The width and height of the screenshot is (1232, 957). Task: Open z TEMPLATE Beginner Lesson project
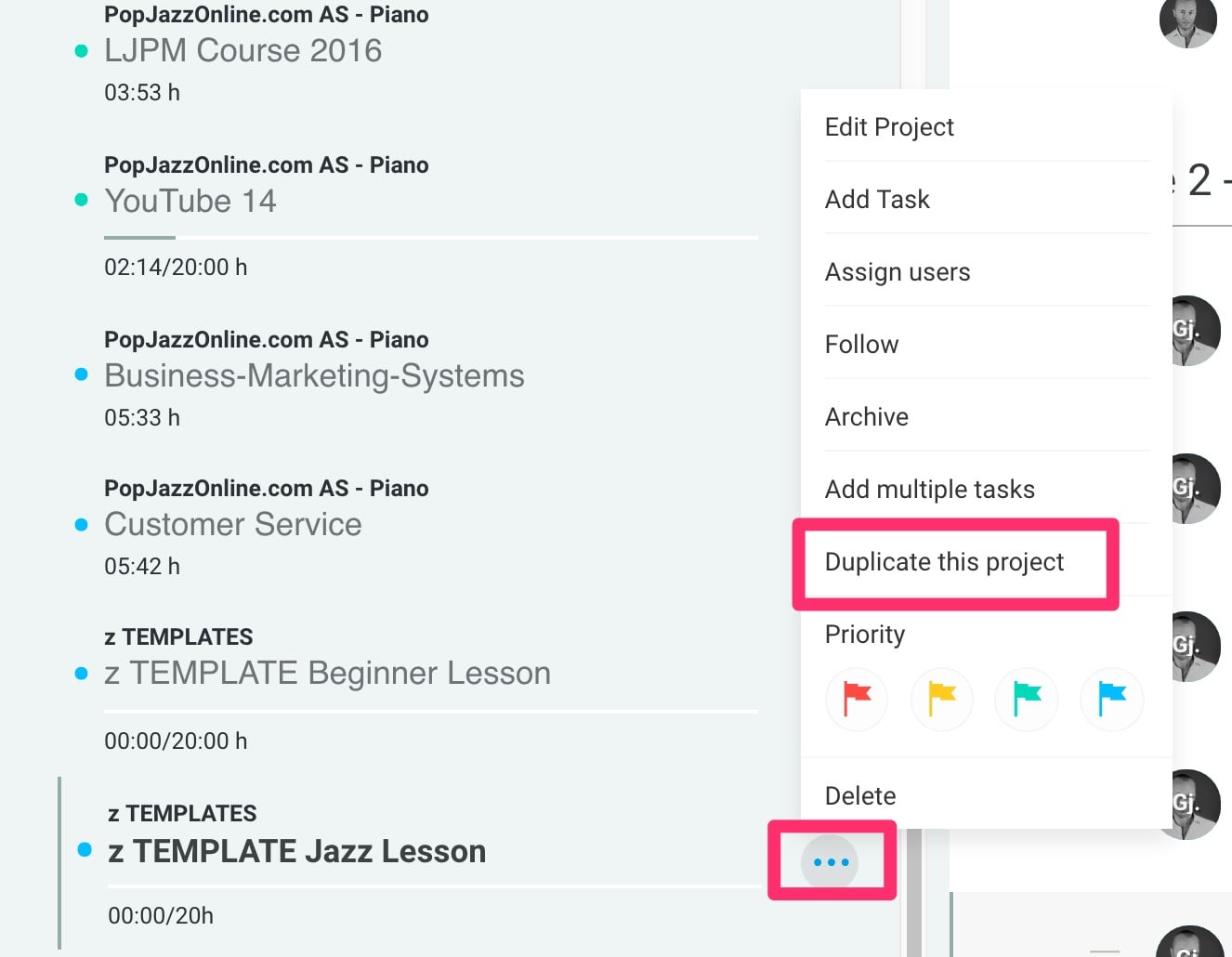(x=327, y=673)
